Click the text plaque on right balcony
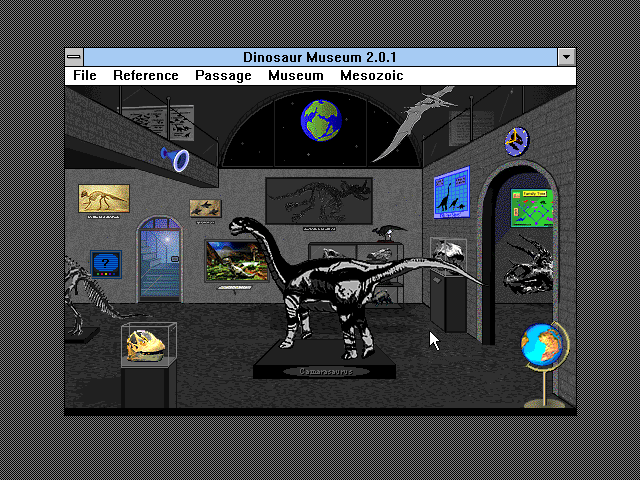The image size is (640, 480). (x=469, y=128)
